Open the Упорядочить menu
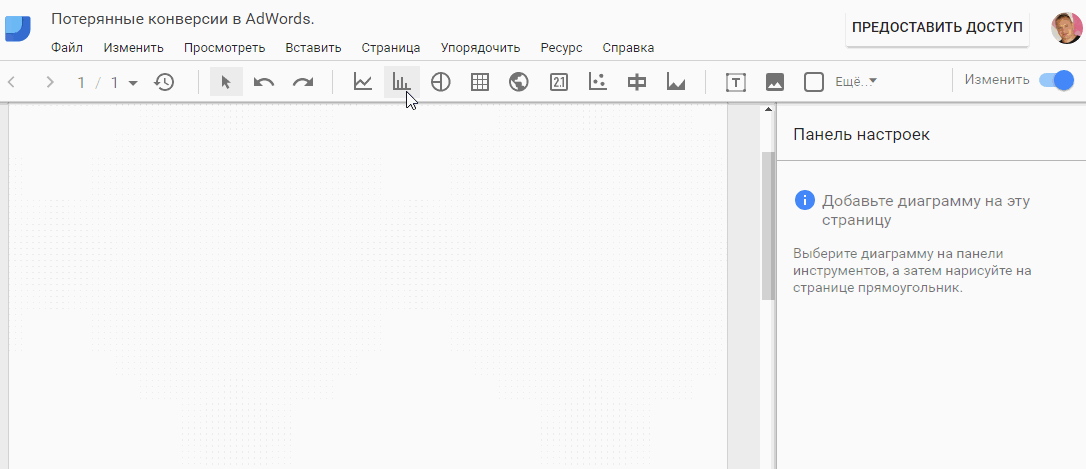 pos(480,48)
